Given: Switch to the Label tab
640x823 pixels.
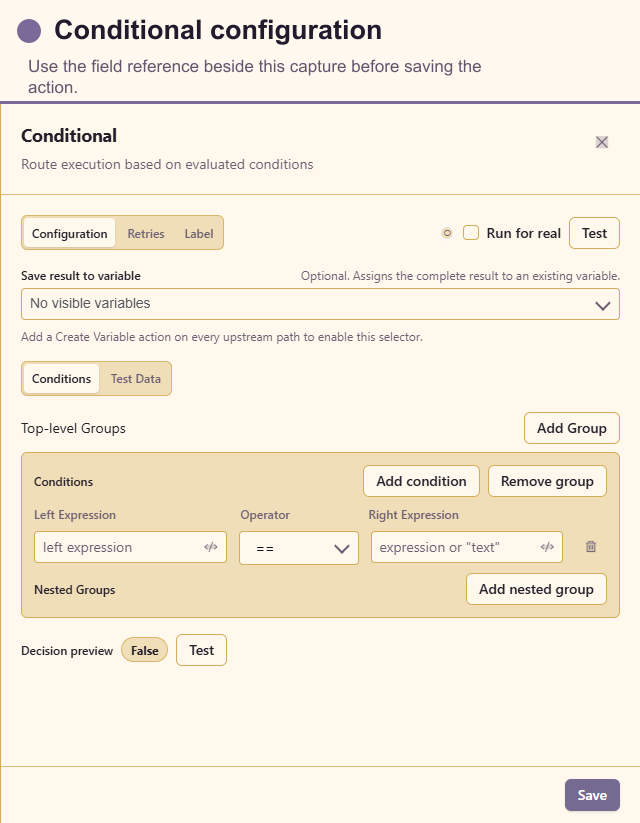Looking at the screenshot, I should pos(198,233).
